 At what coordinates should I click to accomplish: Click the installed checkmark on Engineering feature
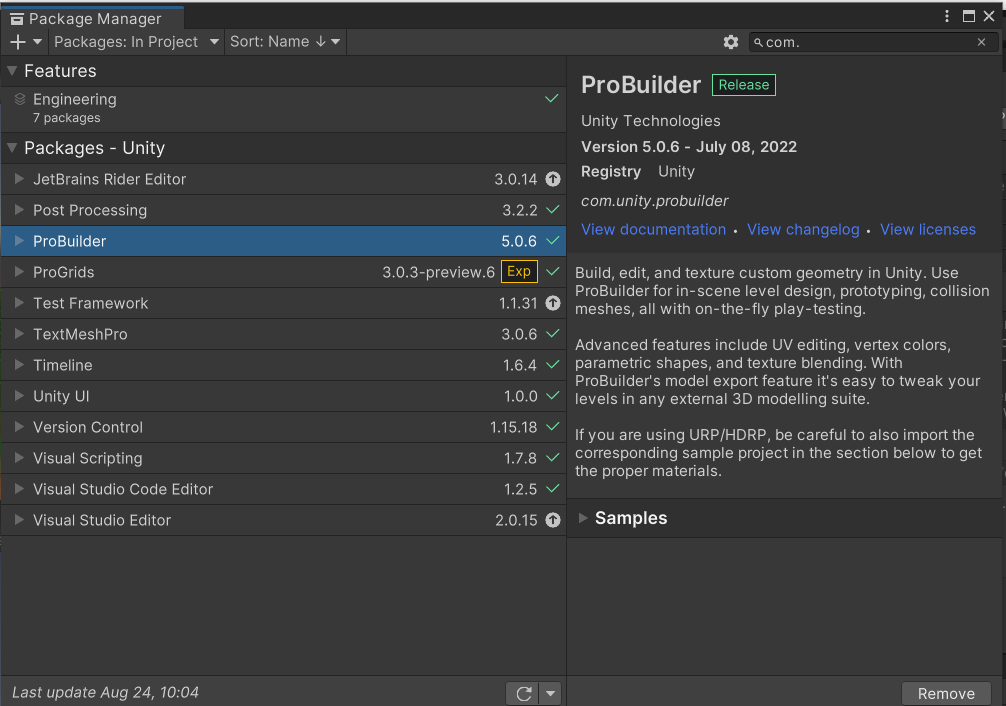pyautogui.click(x=552, y=99)
